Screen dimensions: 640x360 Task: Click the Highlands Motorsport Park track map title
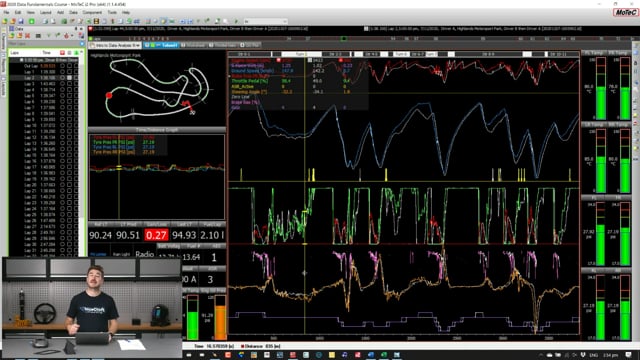[116, 55]
